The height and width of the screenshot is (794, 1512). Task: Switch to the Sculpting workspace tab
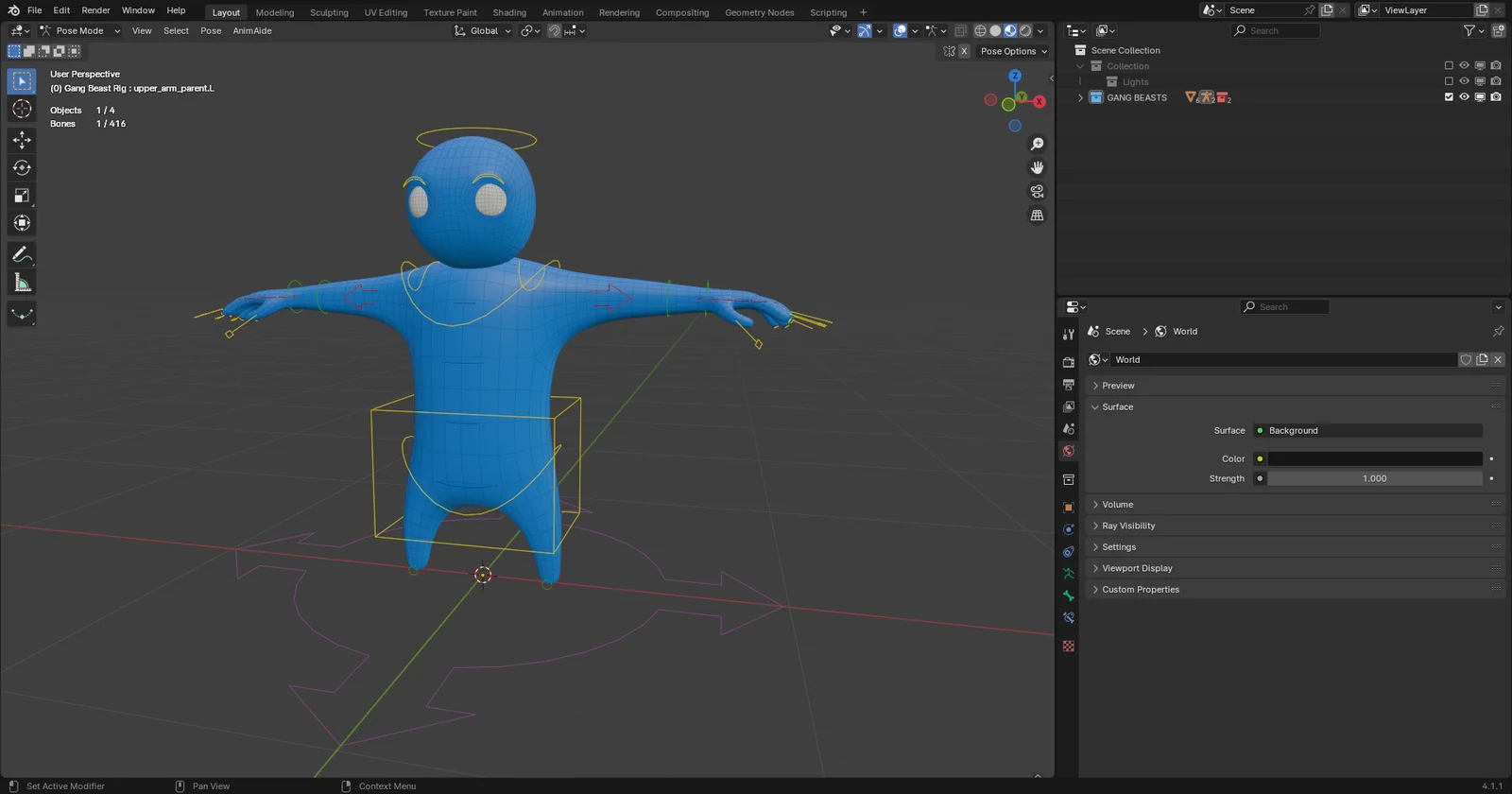[329, 12]
